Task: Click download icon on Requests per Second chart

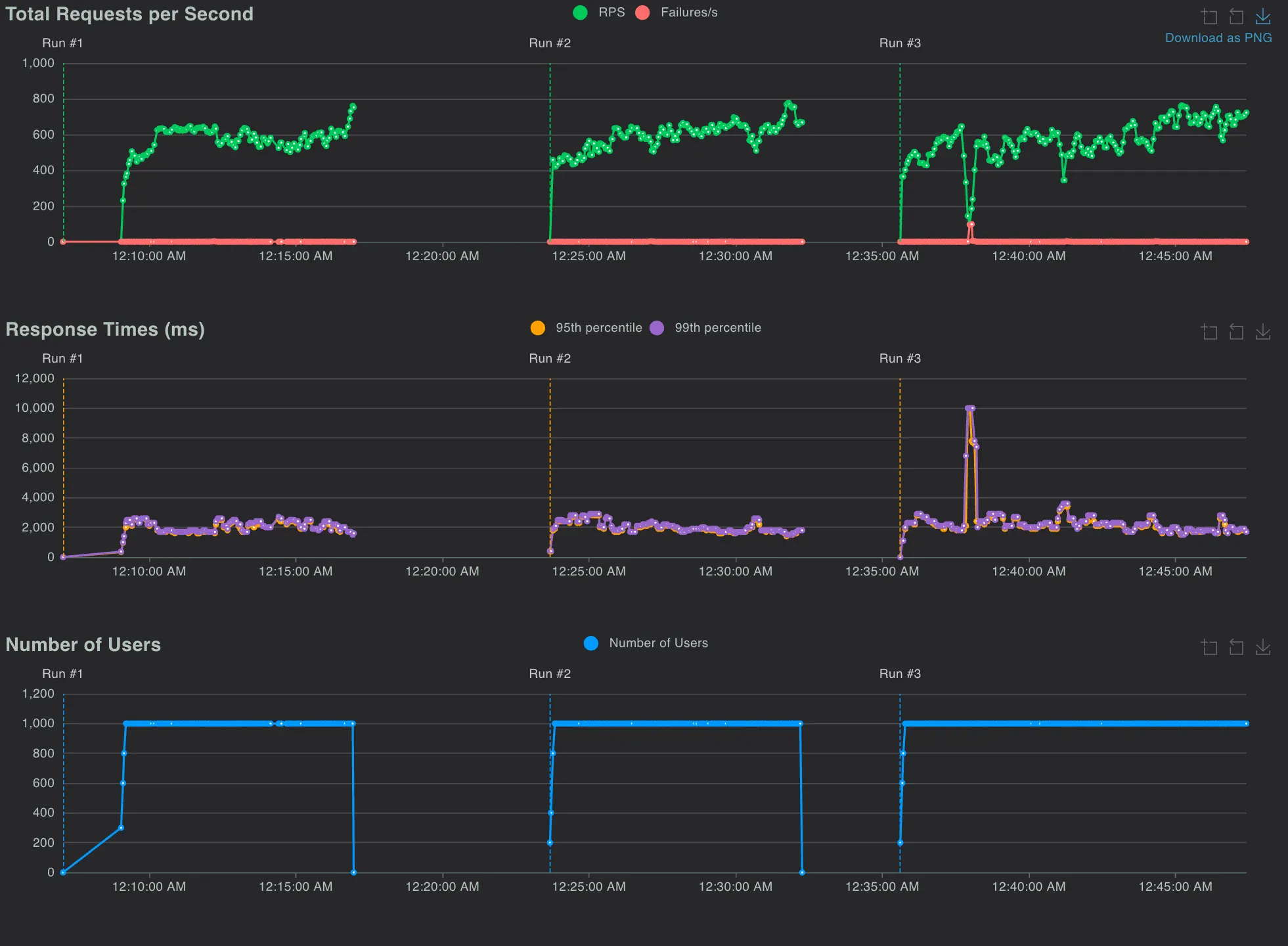Action: [1263, 16]
